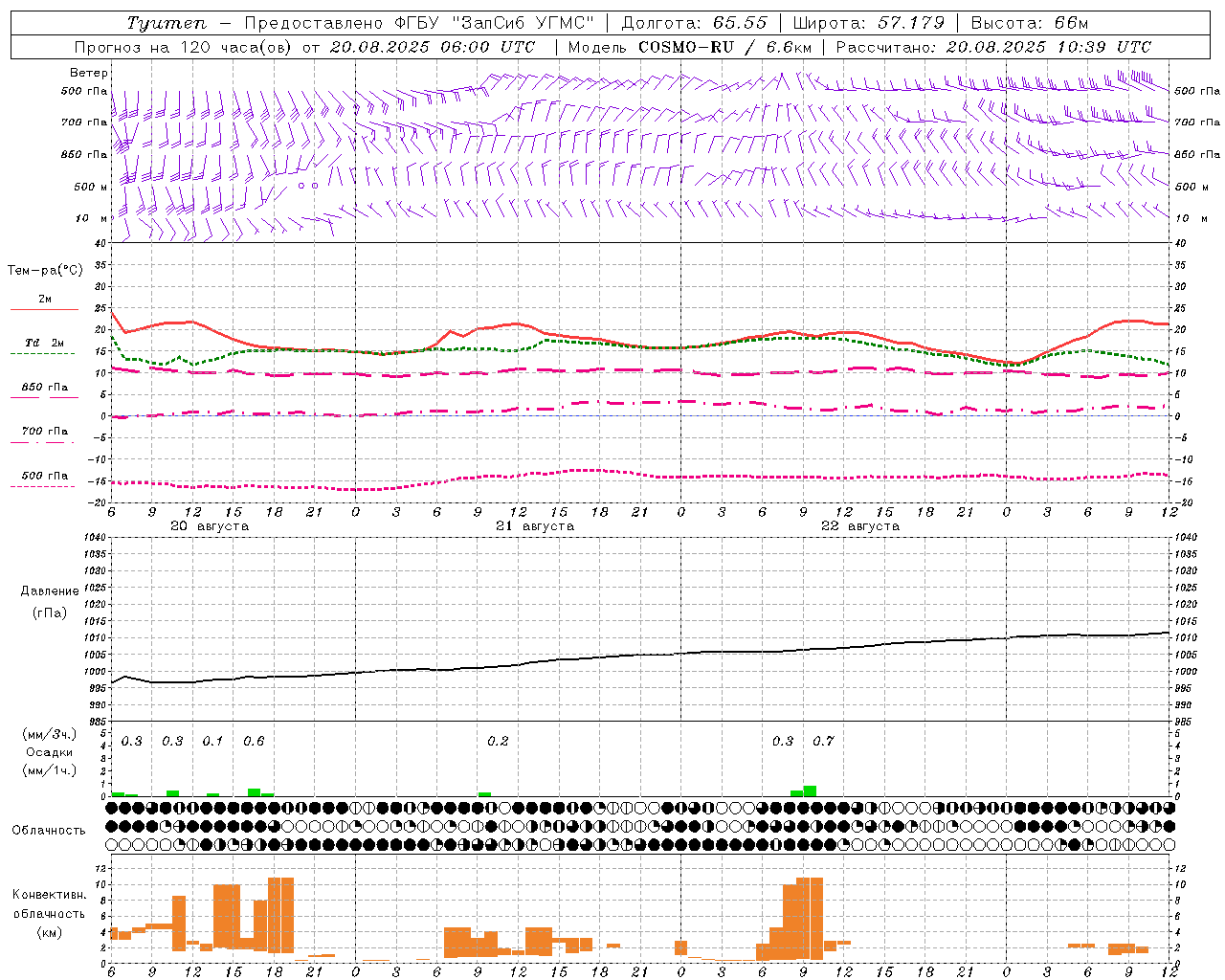The width and height of the screenshot is (1225, 980).
Task: Click the "Td 2м" dew point legend entry
Action: click(45, 343)
